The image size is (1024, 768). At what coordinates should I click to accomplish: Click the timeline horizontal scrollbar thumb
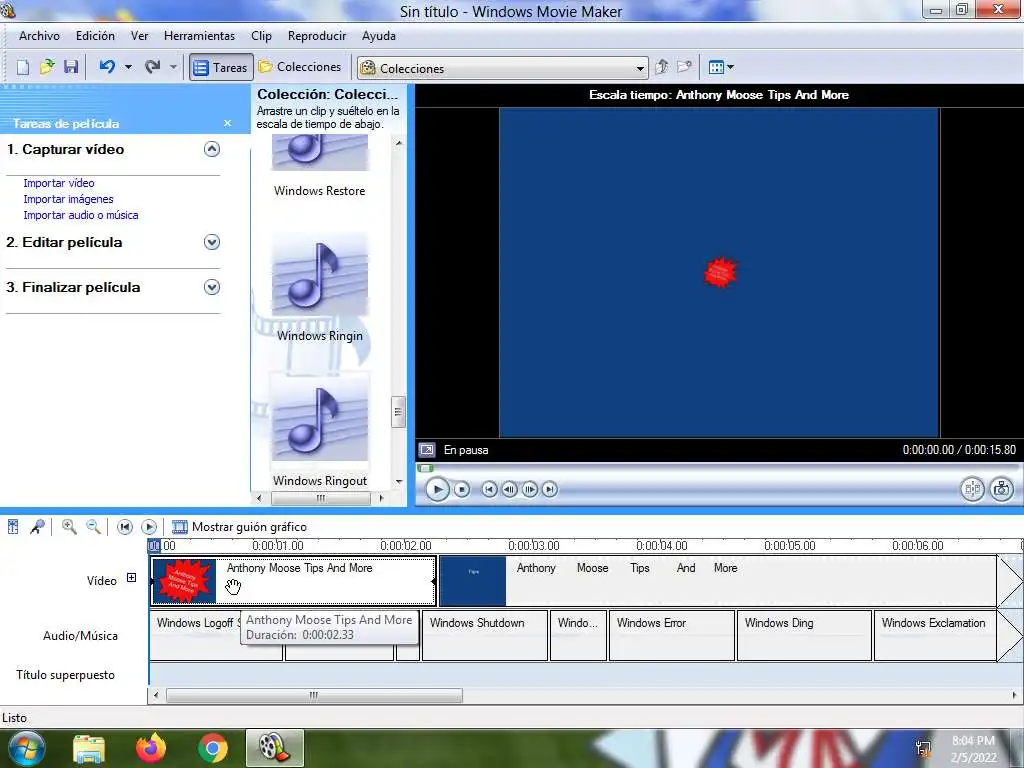pos(314,696)
